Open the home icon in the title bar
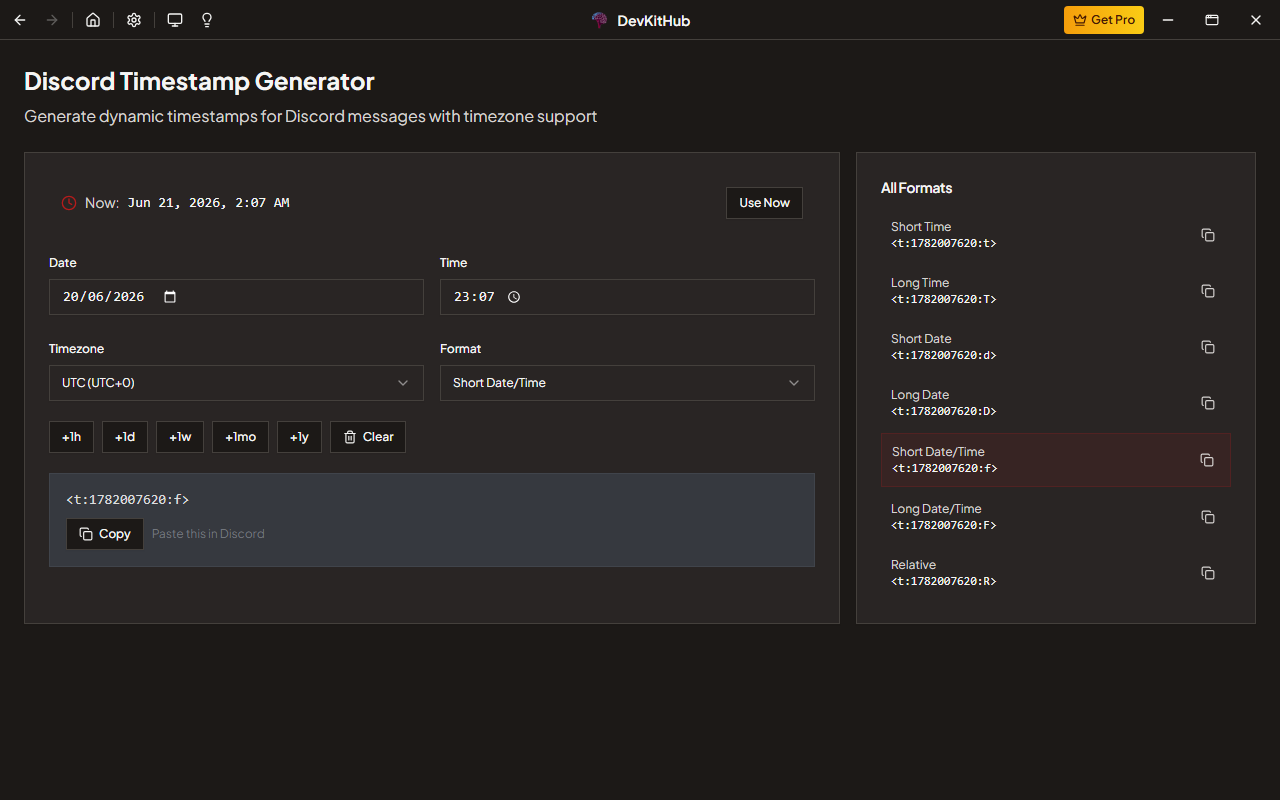 pyautogui.click(x=93, y=20)
